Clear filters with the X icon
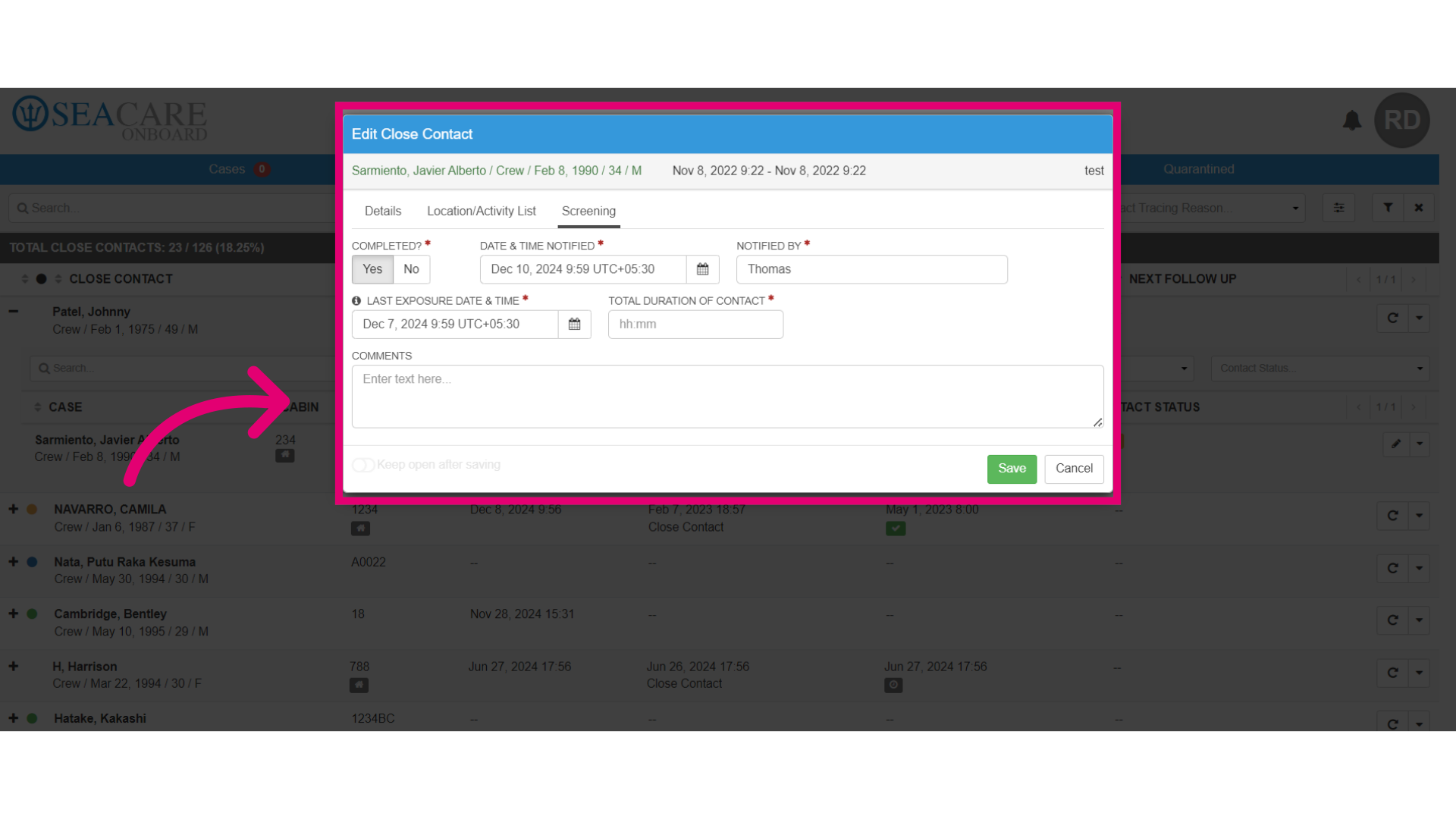 (x=1418, y=208)
